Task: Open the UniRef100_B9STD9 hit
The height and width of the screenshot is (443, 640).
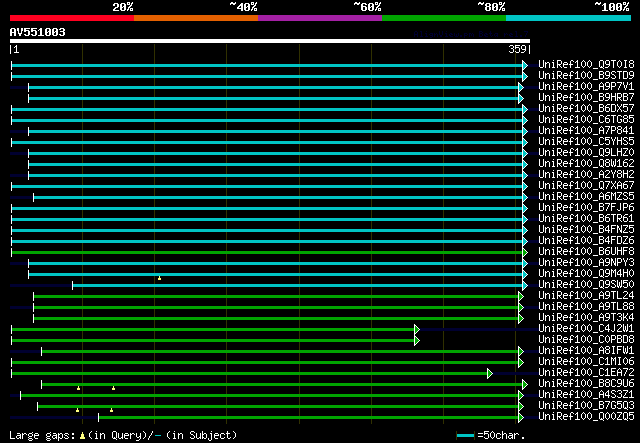Action: [586, 76]
